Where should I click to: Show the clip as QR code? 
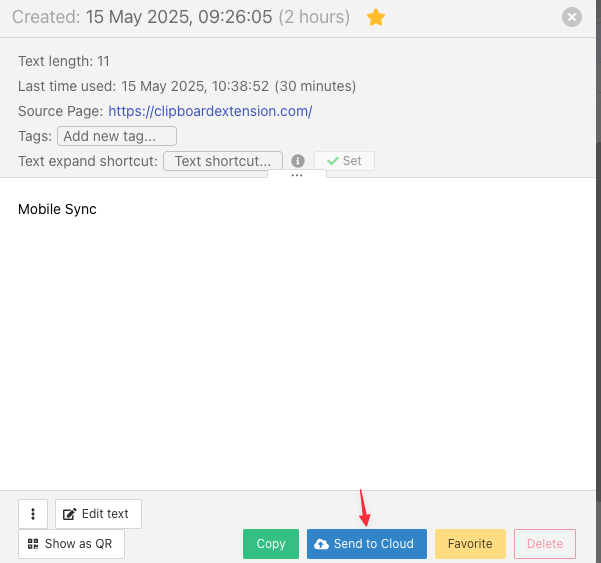click(x=71, y=544)
